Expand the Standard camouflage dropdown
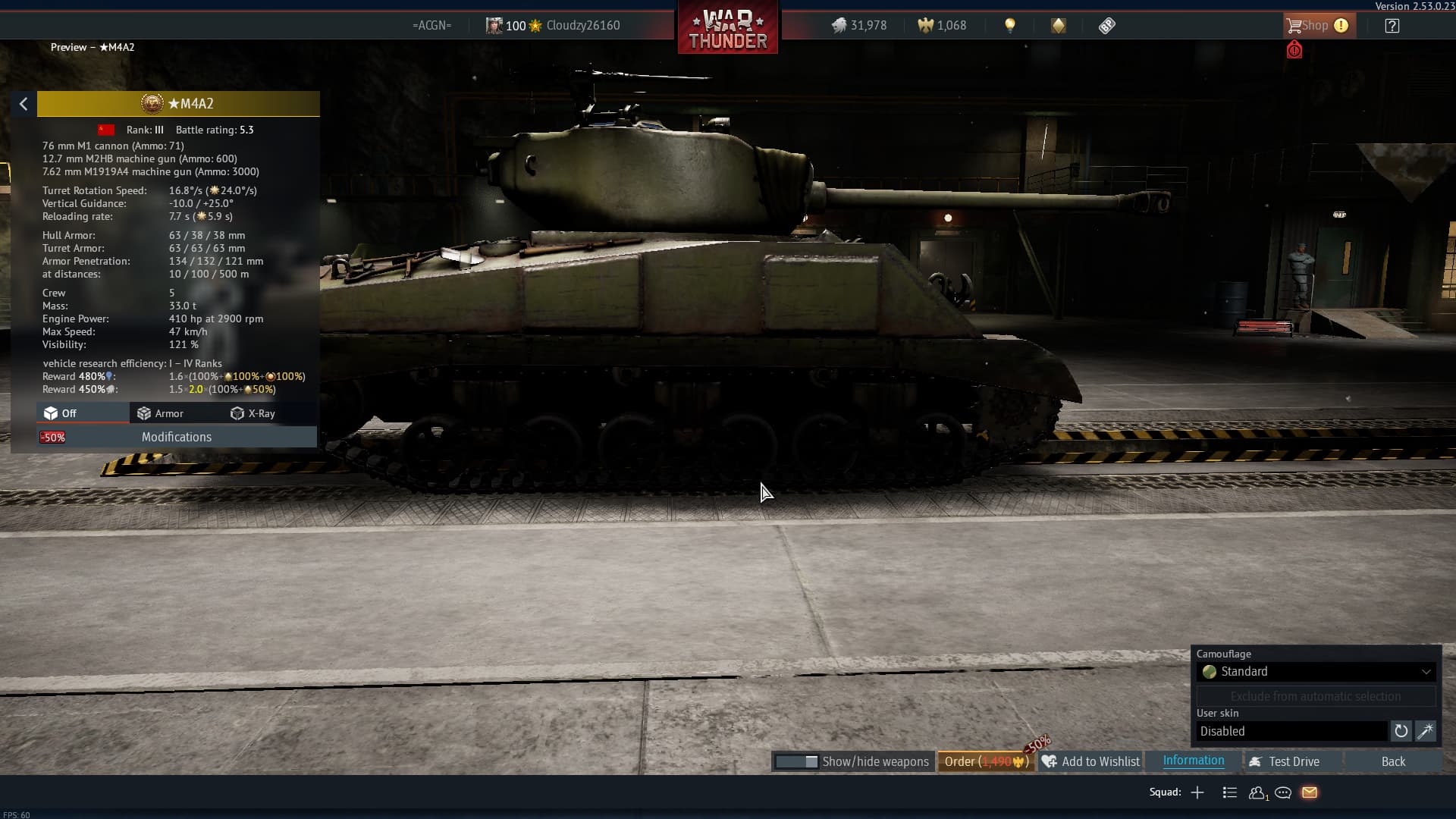 coord(1316,672)
